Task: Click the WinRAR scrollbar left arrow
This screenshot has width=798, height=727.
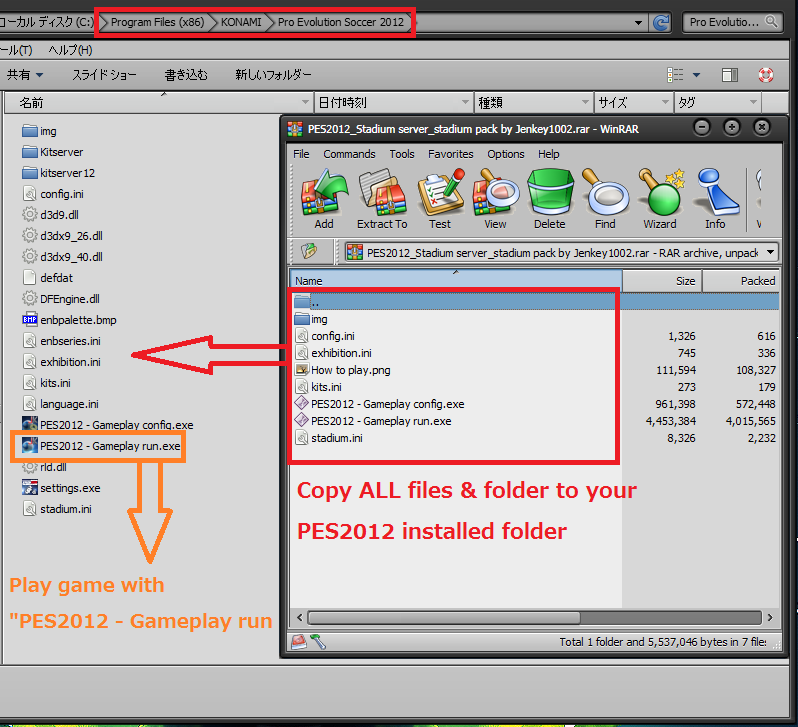Action: 299,618
